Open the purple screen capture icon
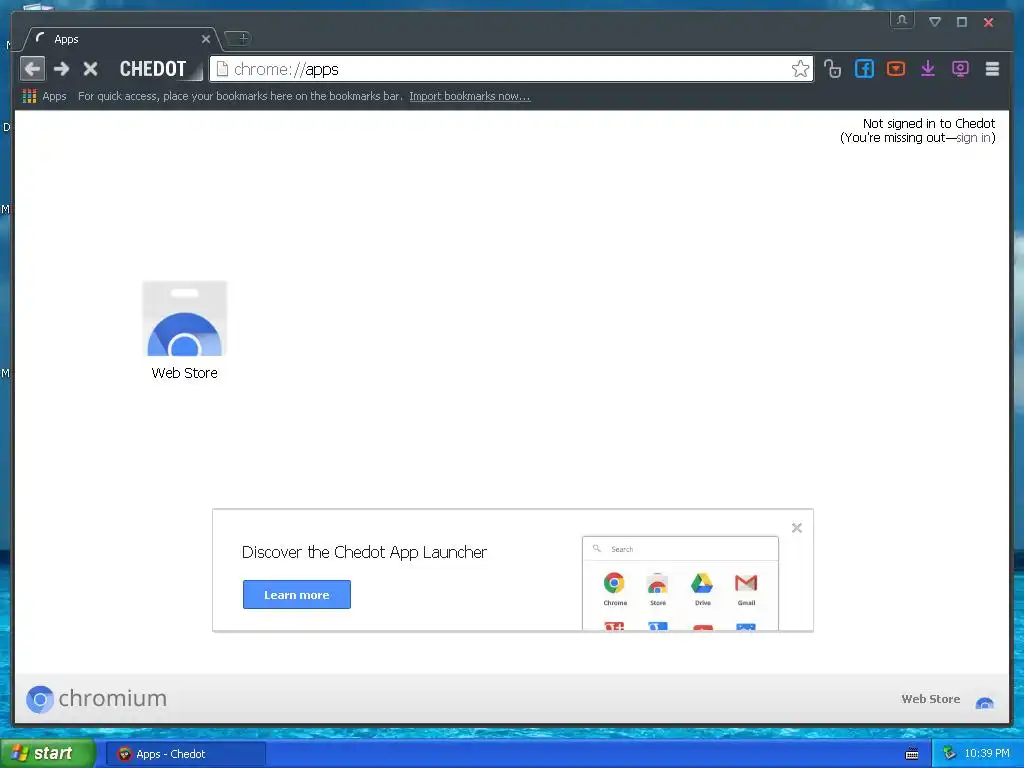 pos(960,69)
